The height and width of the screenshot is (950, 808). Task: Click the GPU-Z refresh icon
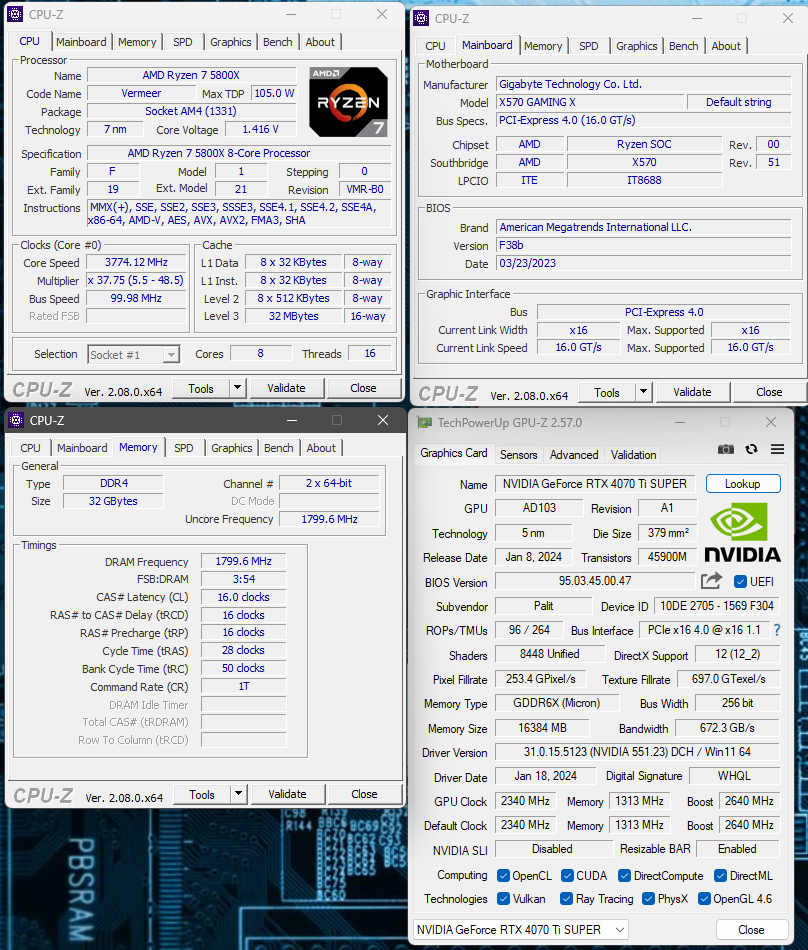pyautogui.click(x=752, y=449)
